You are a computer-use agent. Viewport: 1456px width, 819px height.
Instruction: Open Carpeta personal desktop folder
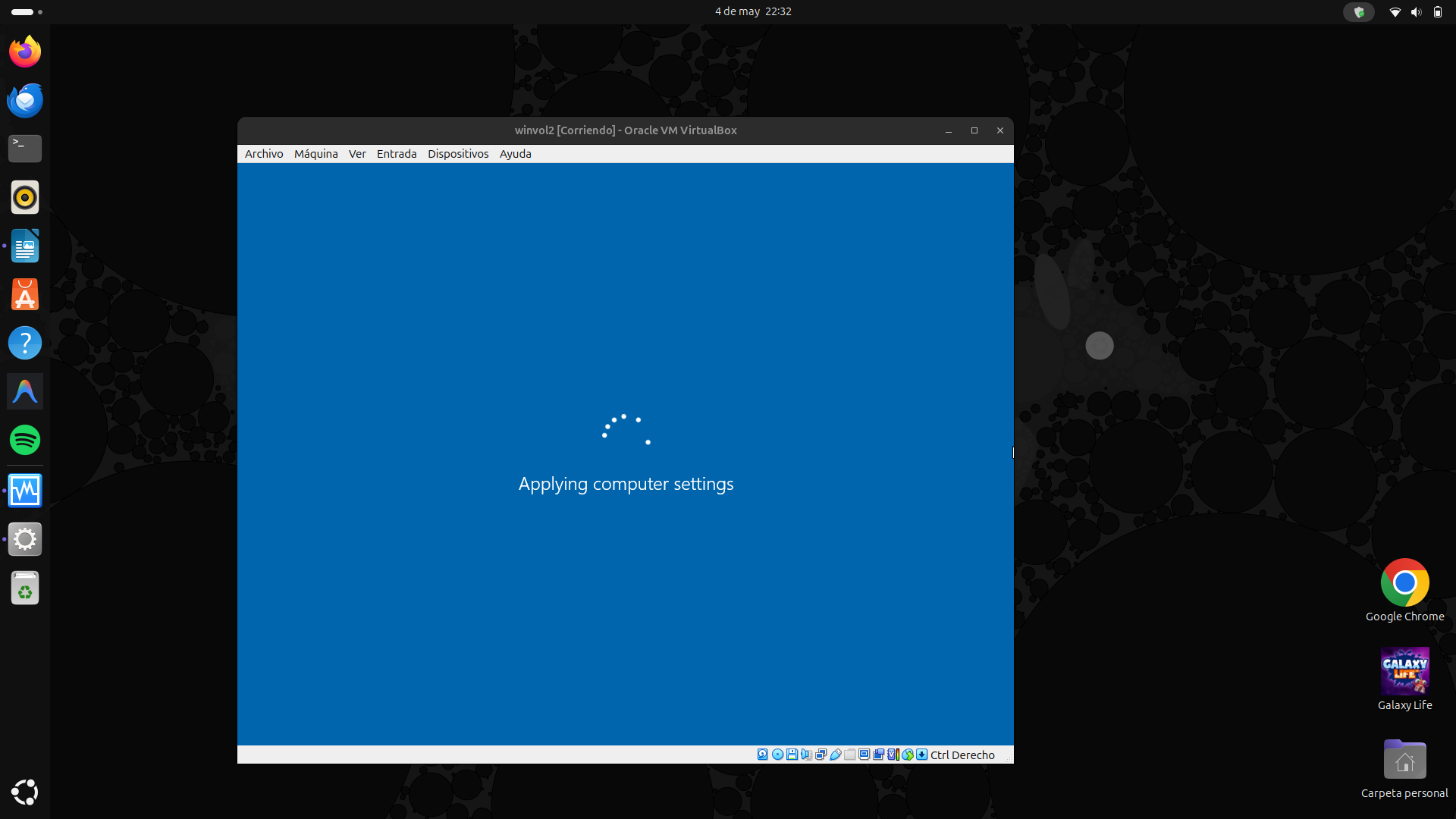point(1404,768)
